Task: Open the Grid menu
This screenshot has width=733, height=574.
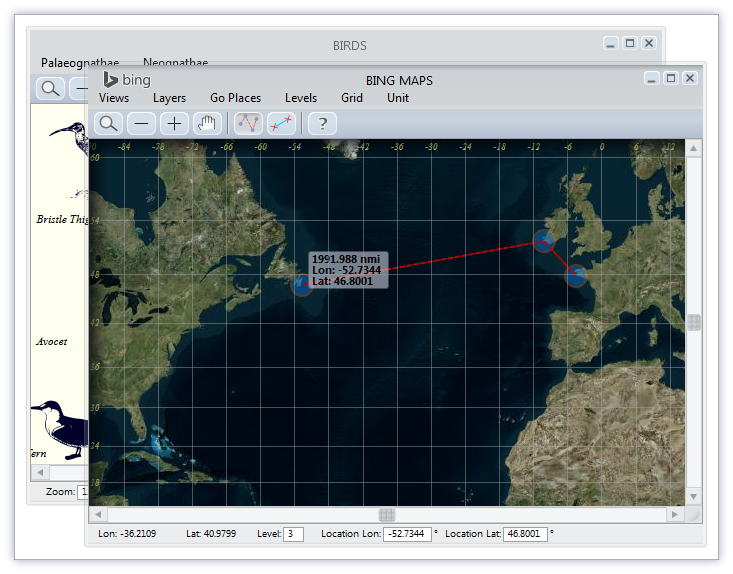Action: pos(352,98)
